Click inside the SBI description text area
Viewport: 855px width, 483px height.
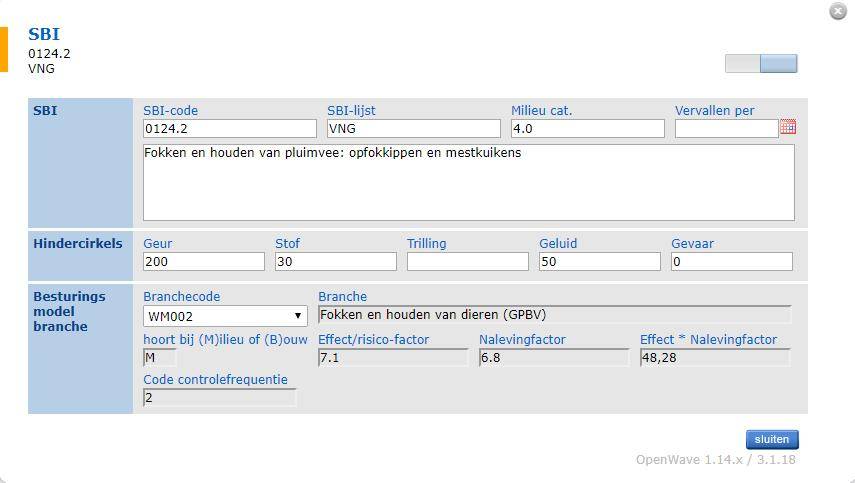[468, 183]
